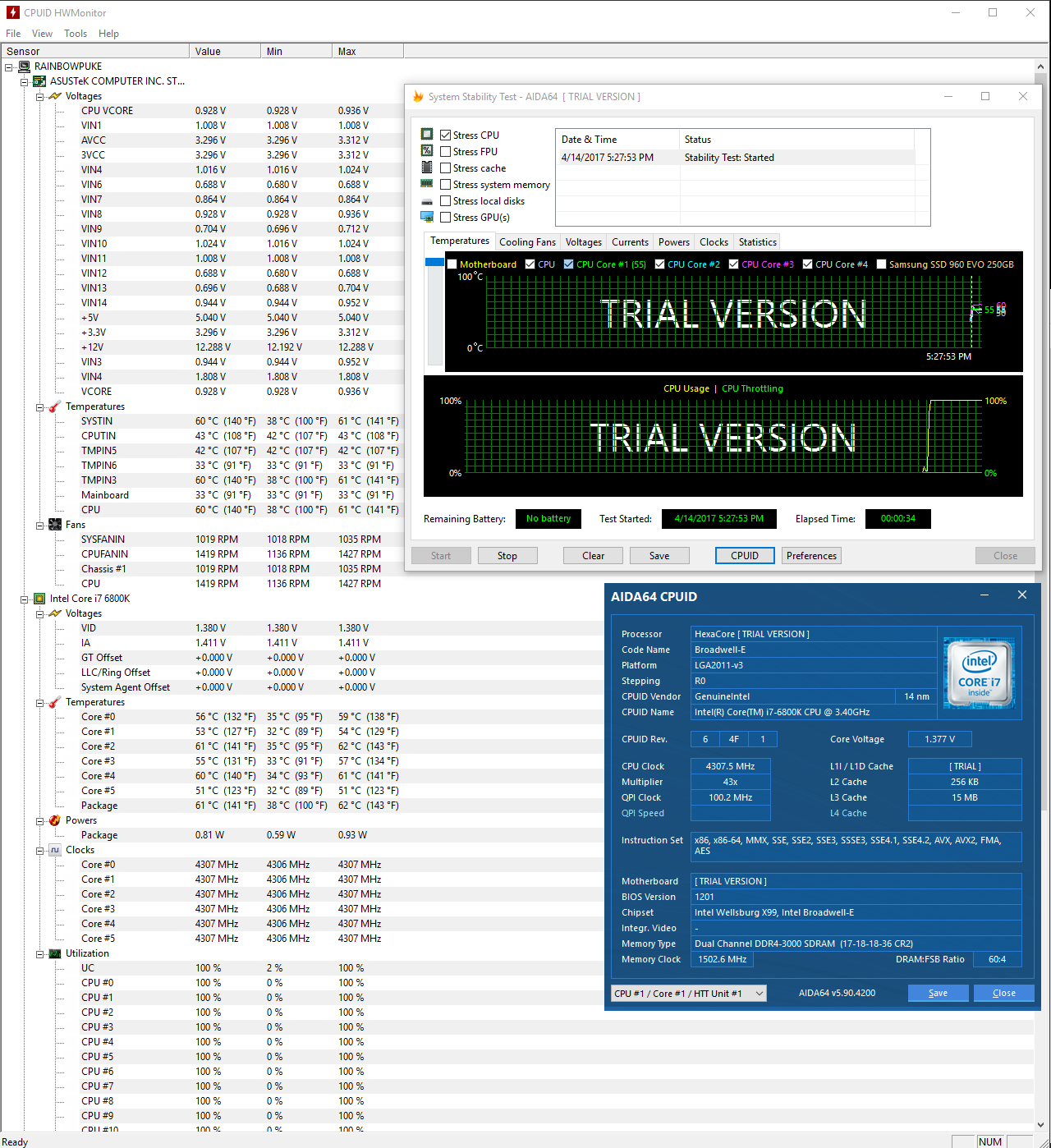Click Close in the AIDA64 CPUID window
The height and width of the screenshot is (1148, 1051).
[x=1003, y=994]
